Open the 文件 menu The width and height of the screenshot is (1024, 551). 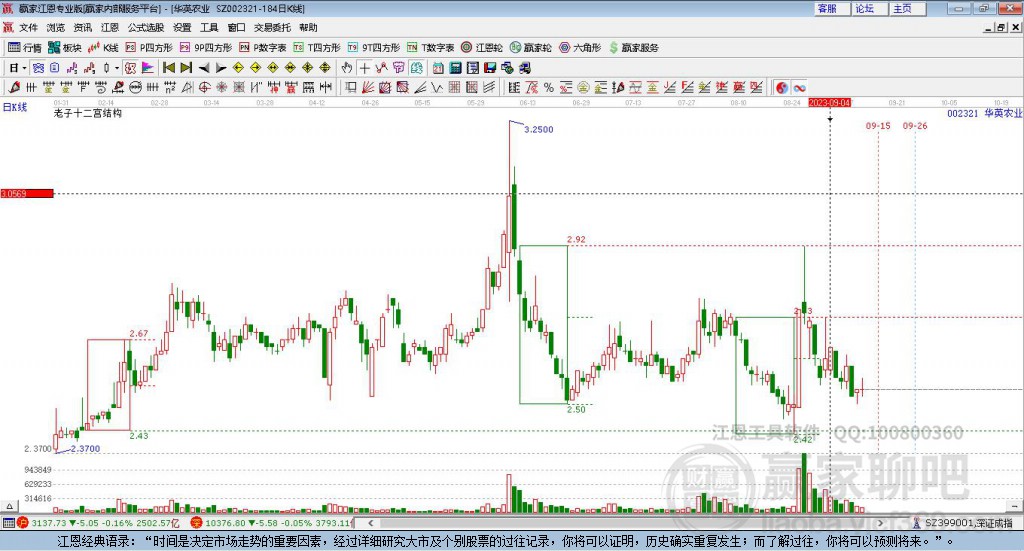(x=28, y=27)
